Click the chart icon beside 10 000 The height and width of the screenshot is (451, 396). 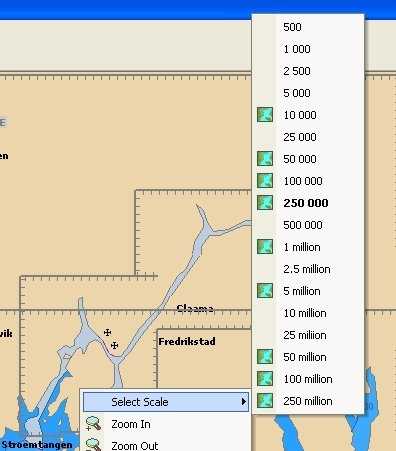[x=265, y=115]
